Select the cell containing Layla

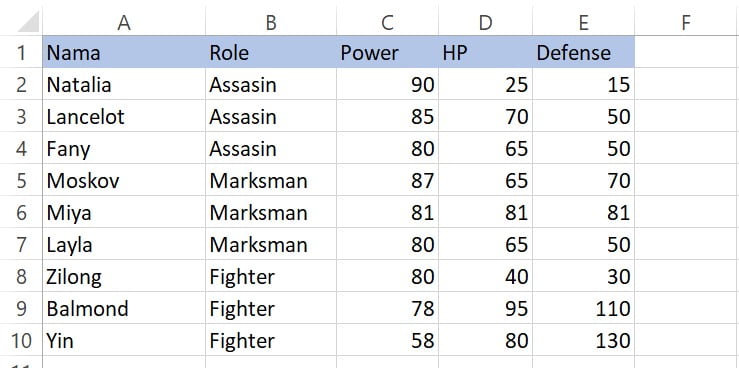[124, 244]
